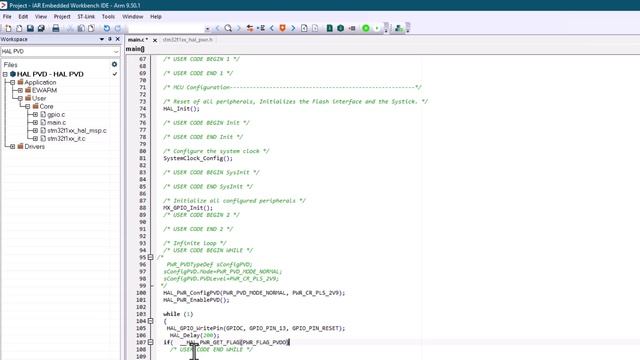Image resolution: width=640 pixels, height=360 pixels.
Task: Select stm32f1xx_it.c in the workspace tree
Action: pos(66,139)
